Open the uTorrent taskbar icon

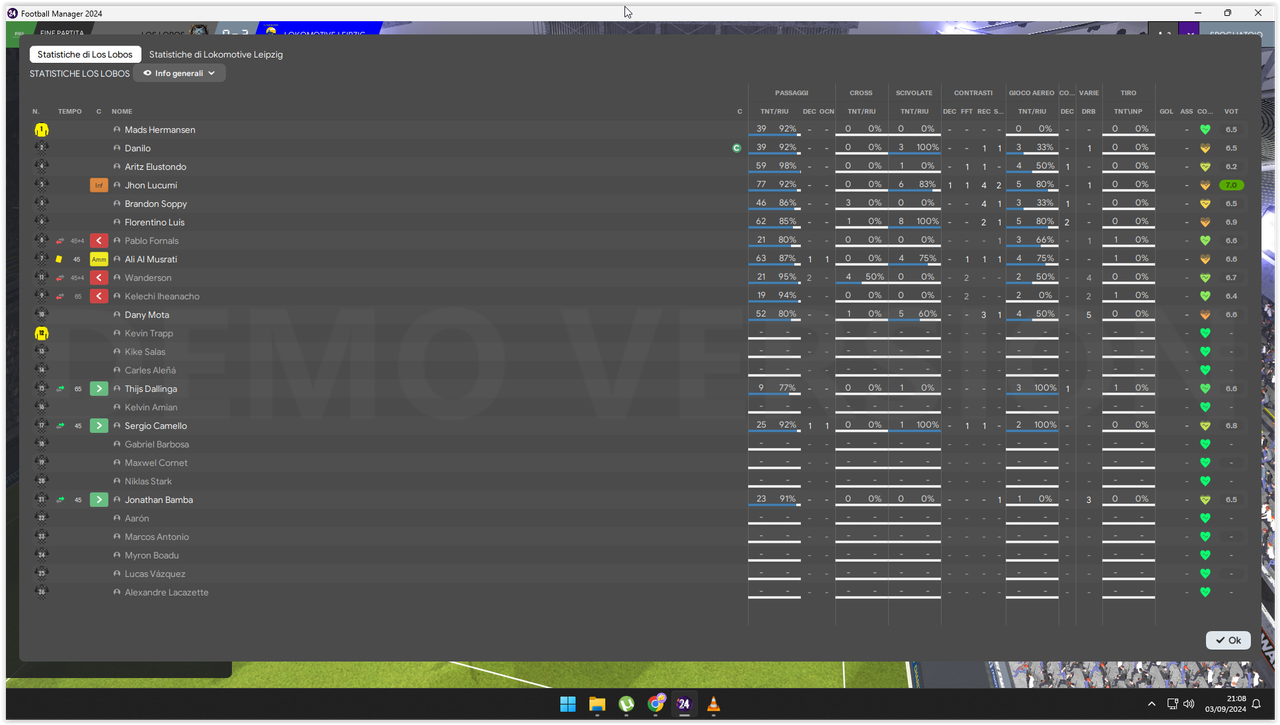[x=626, y=704]
